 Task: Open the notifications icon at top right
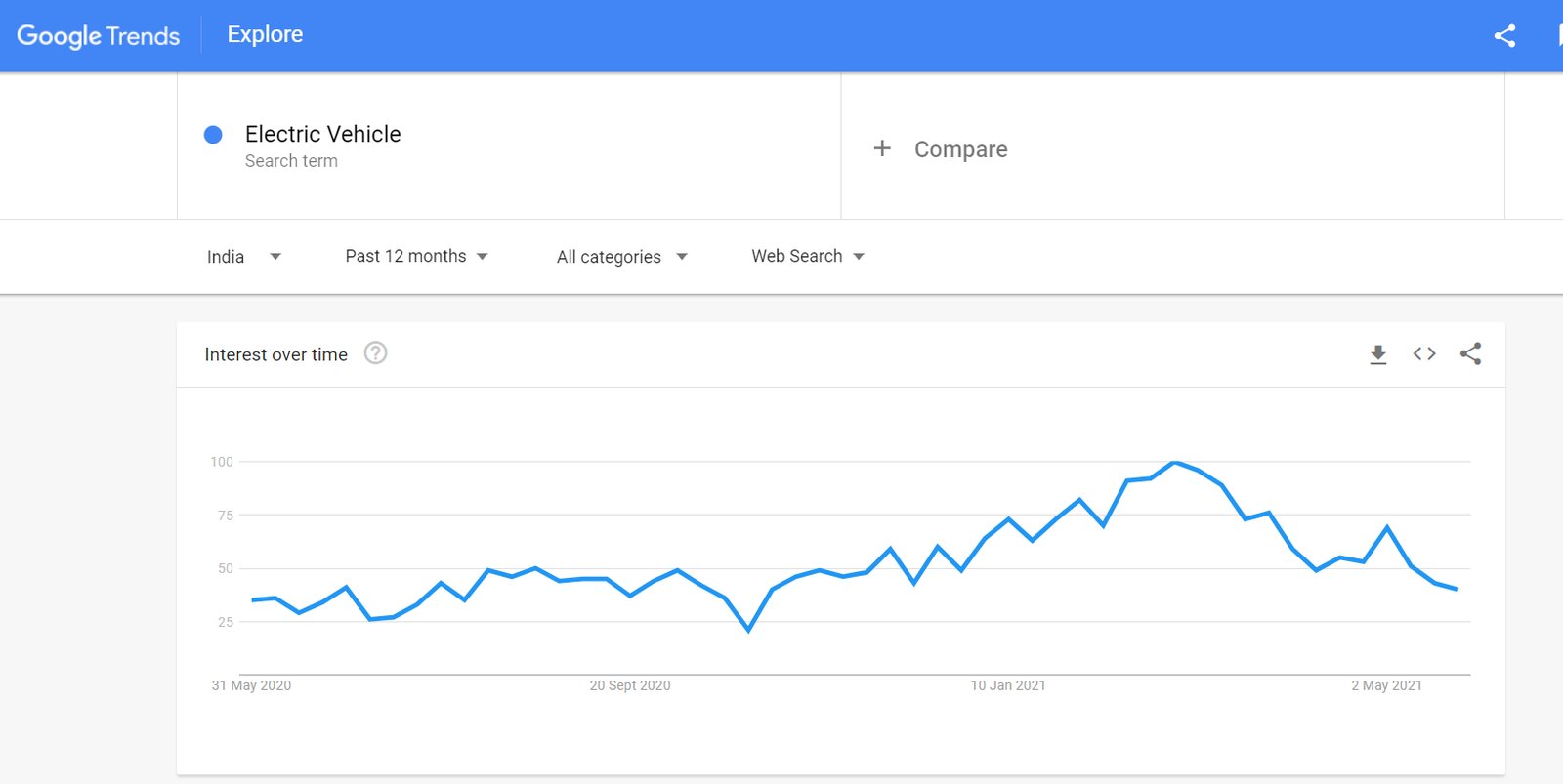click(1559, 35)
